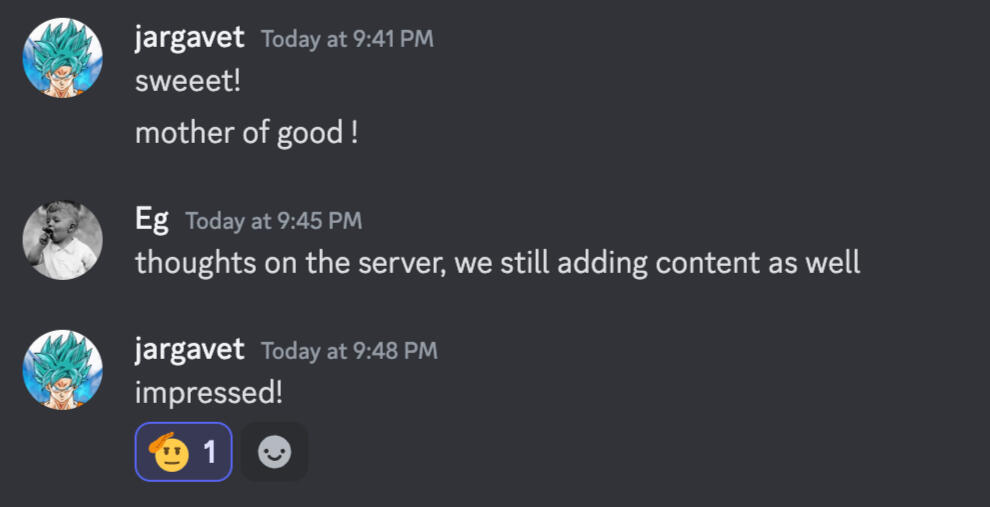The height and width of the screenshot is (507, 990).
Task: Click jargavet's avatar beside the 9:48 PM message
Action: point(63,370)
